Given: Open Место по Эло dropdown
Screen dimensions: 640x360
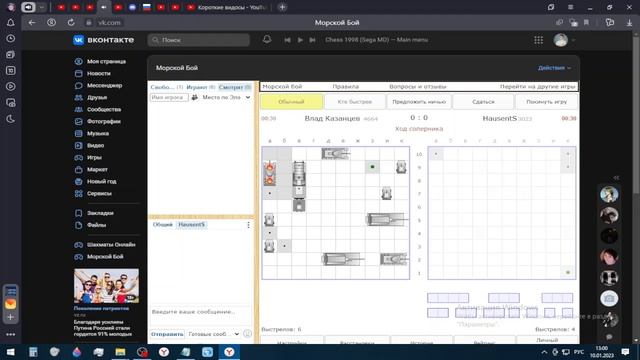Looking at the screenshot, I should [x=226, y=98].
